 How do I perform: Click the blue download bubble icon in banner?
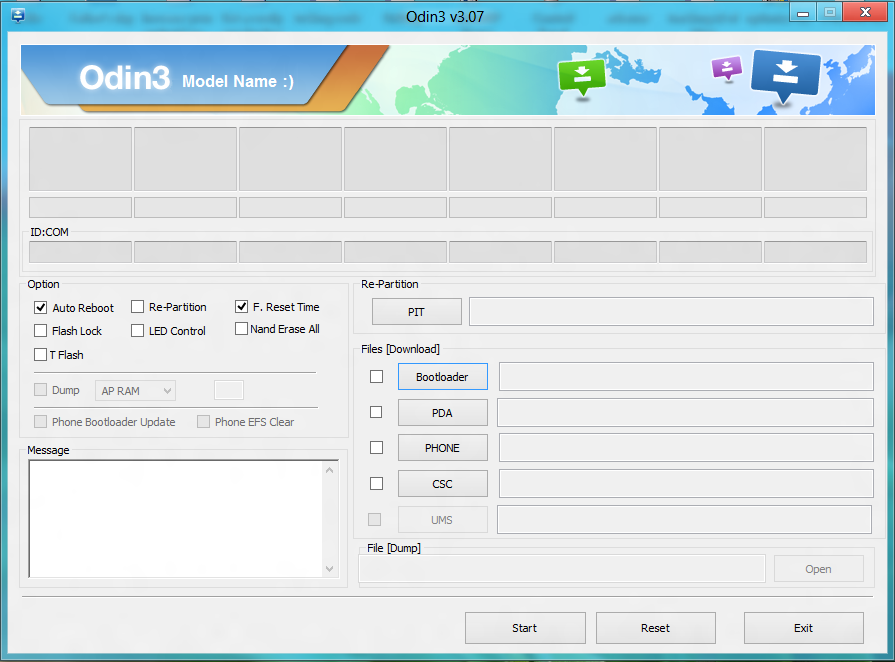[785, 75]
